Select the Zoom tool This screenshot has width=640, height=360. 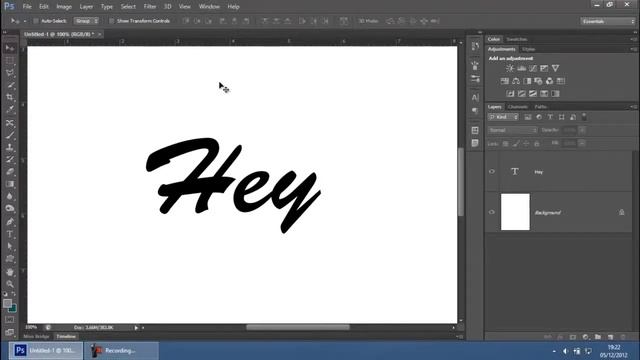coord(10,284)
